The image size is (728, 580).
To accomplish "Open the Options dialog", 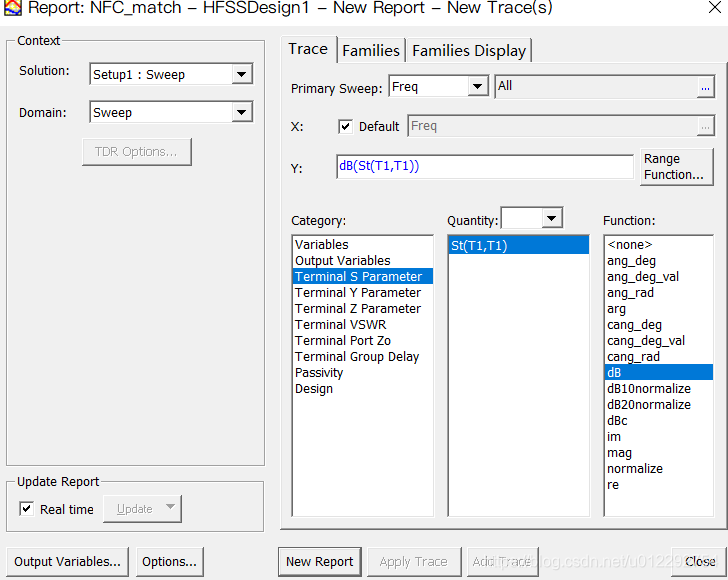I will 169,562.
